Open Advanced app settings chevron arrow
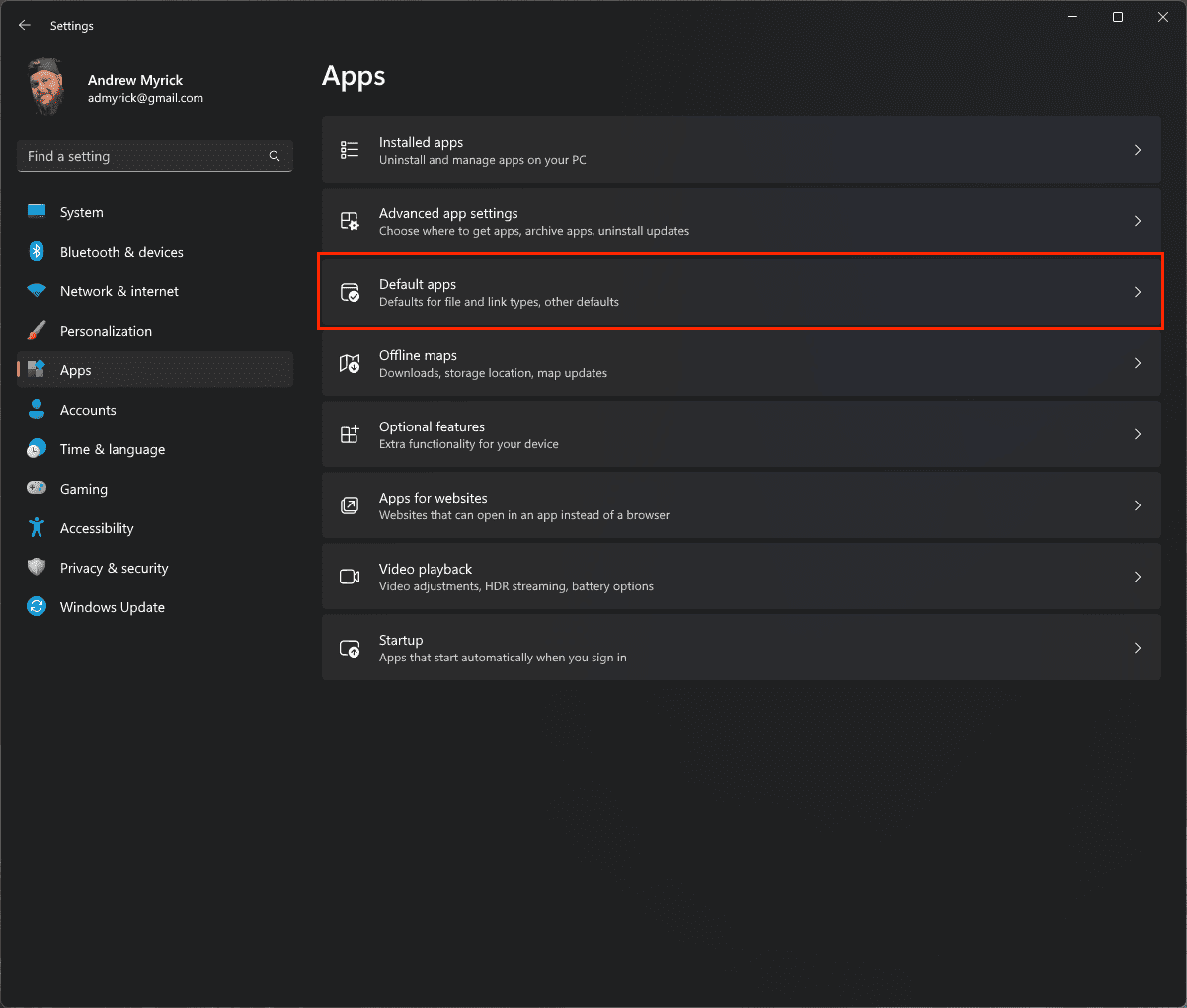 click(x=1138, y=221)
